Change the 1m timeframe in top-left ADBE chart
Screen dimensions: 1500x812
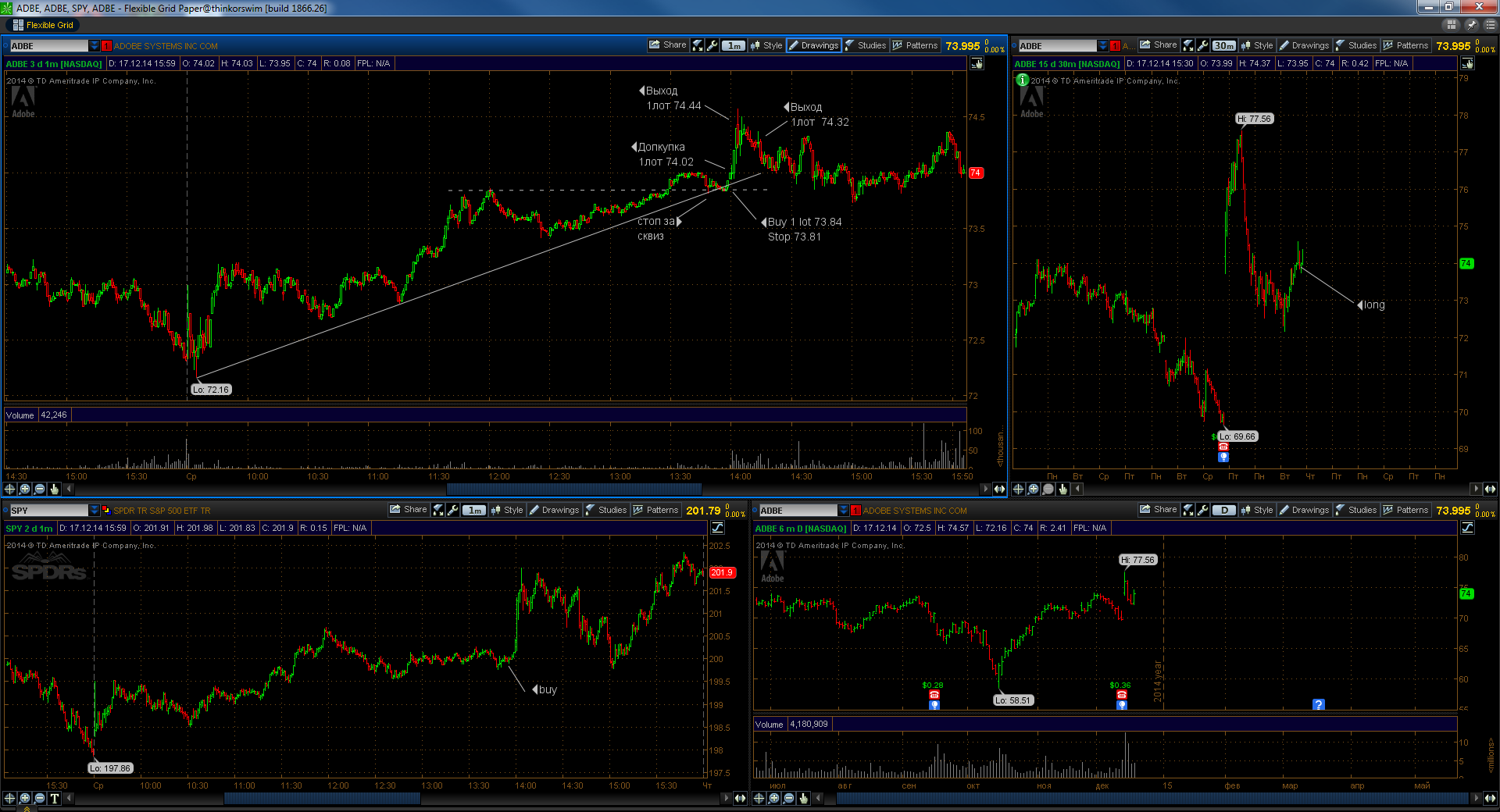(x=734, y=45)
